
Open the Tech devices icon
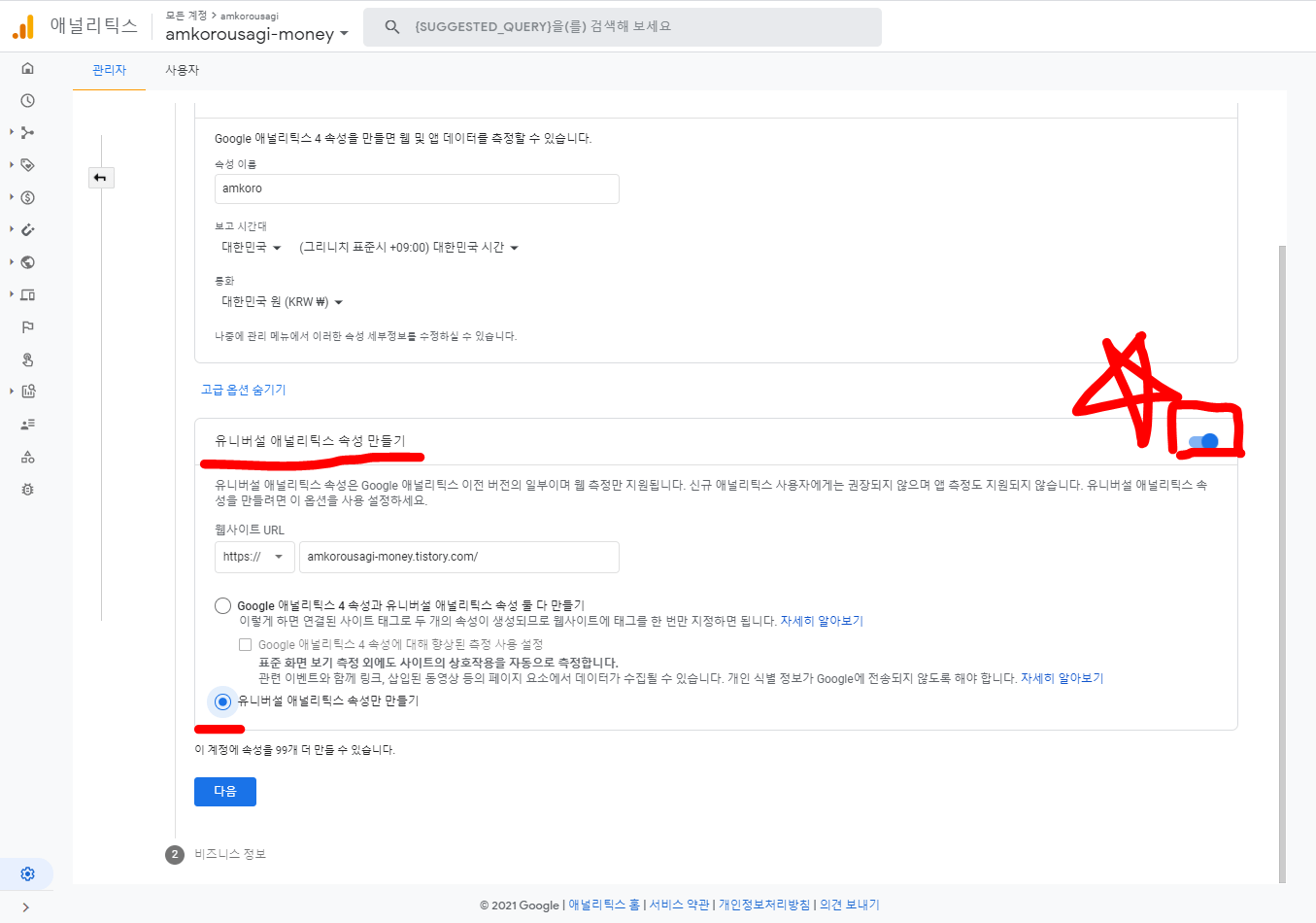[27, 294]
